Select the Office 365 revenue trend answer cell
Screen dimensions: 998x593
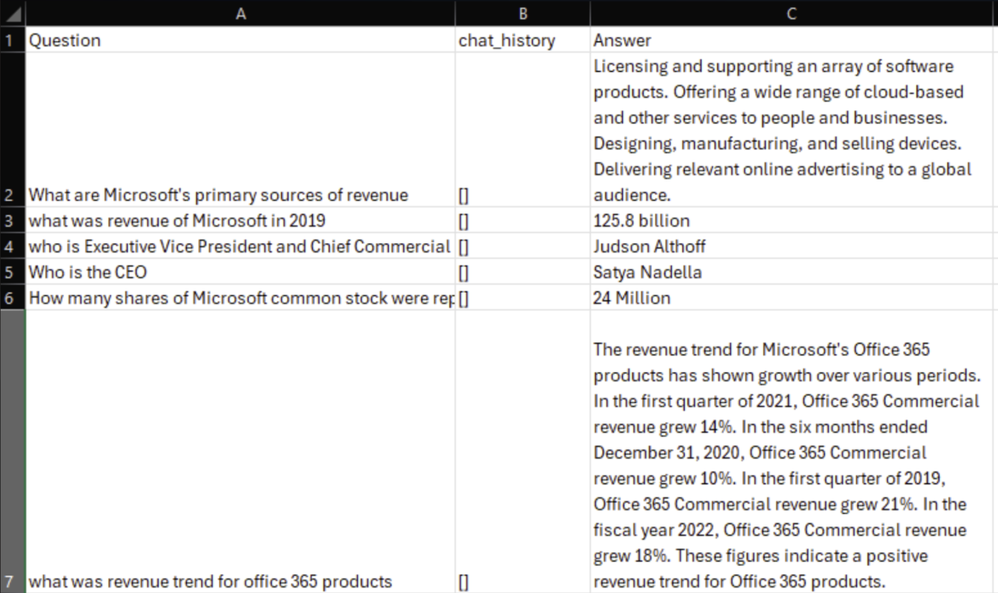click(791, 452)
